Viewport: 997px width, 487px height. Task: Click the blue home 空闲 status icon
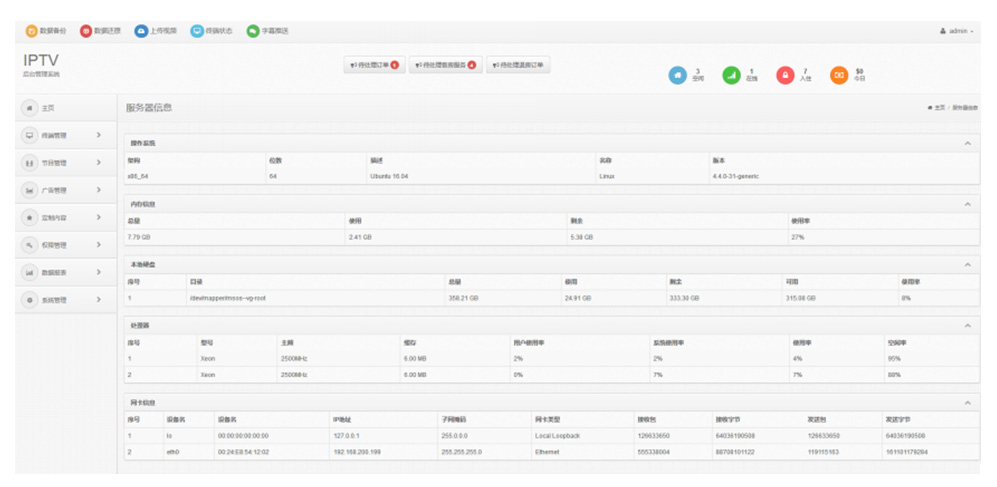677,75
